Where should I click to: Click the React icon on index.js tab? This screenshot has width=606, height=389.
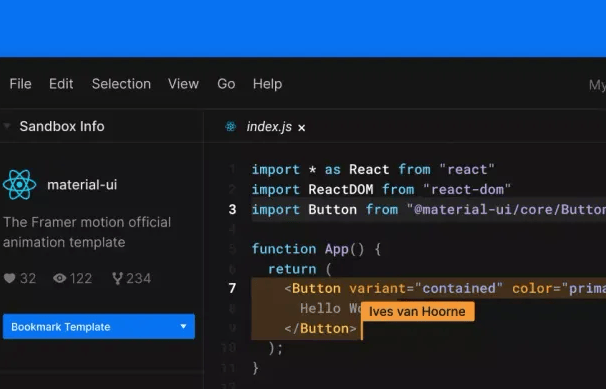(231, 126)
